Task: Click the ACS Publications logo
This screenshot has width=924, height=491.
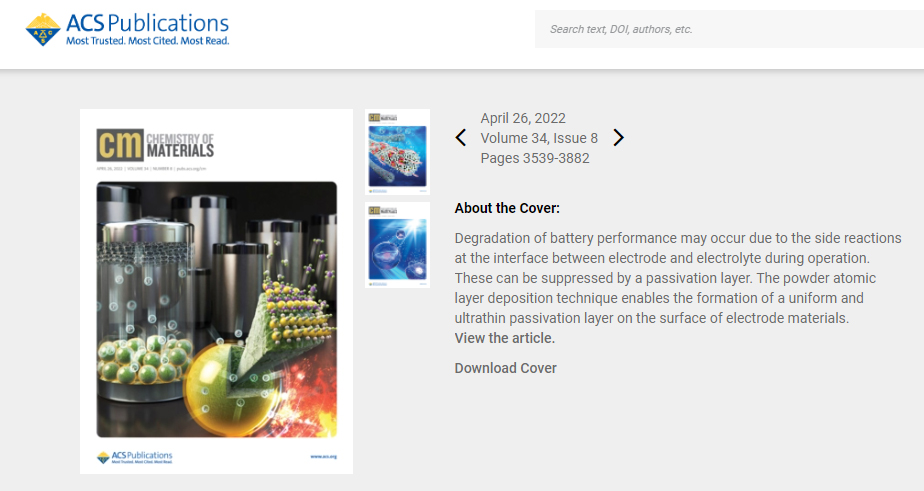Action: [x=127, y=29]
